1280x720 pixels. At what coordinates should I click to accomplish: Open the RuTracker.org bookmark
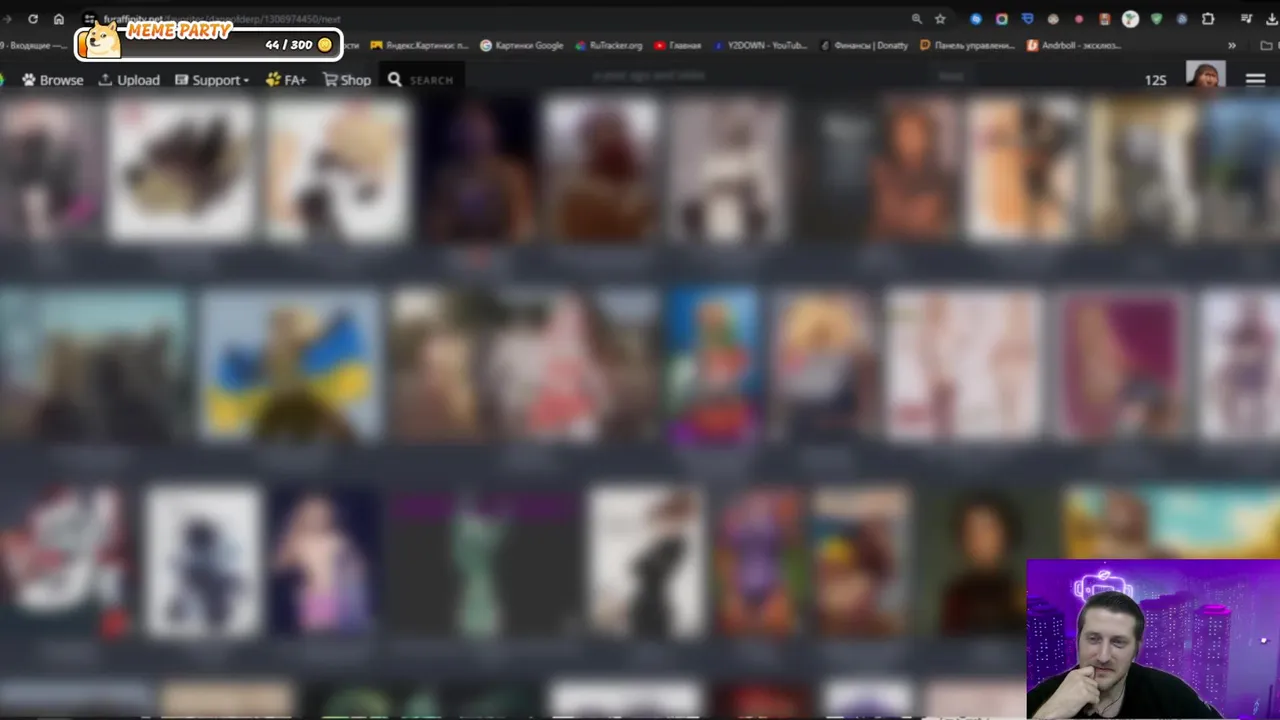(x=609, y=45)
